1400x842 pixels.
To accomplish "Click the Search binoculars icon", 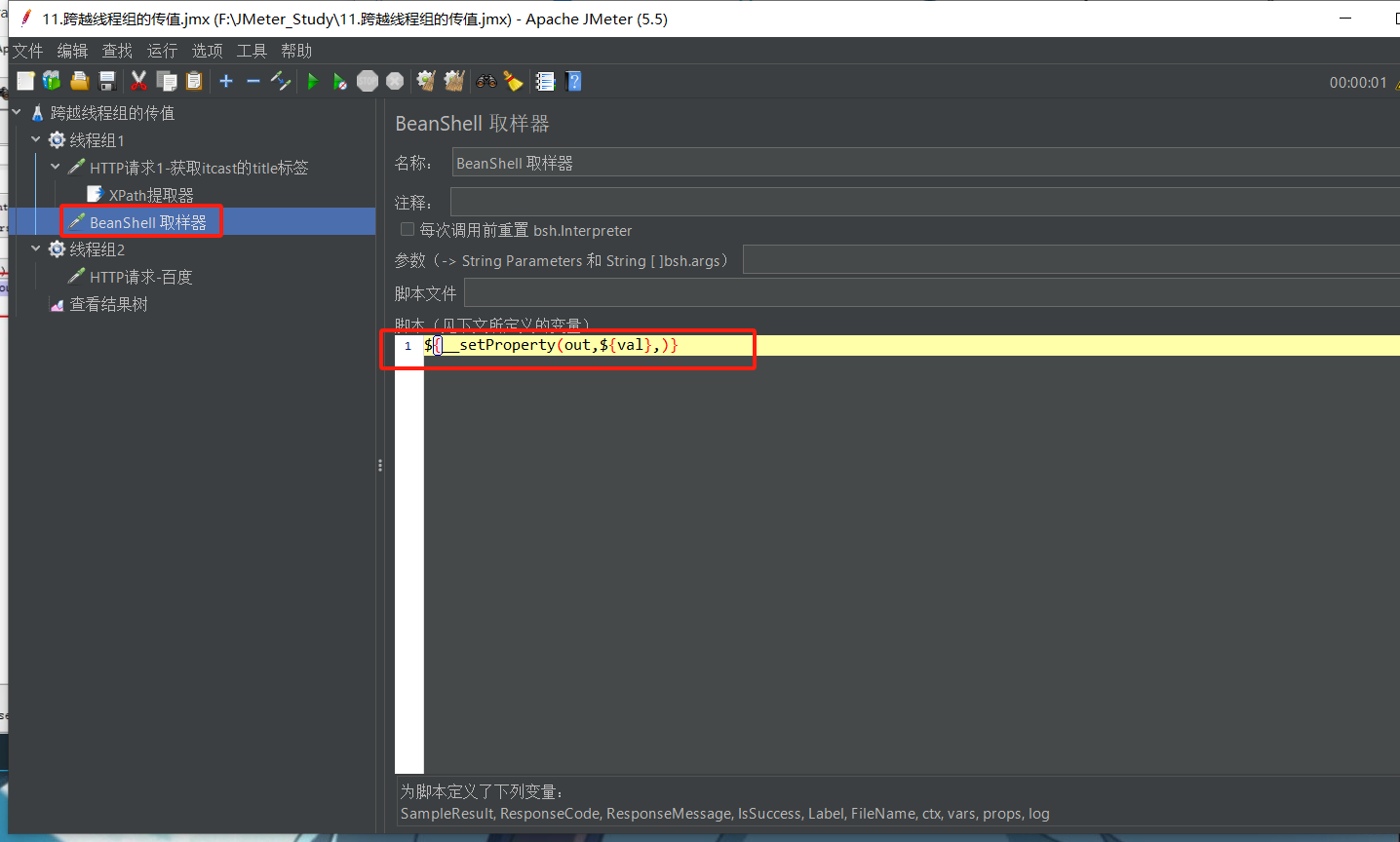I will coord(486,81).
